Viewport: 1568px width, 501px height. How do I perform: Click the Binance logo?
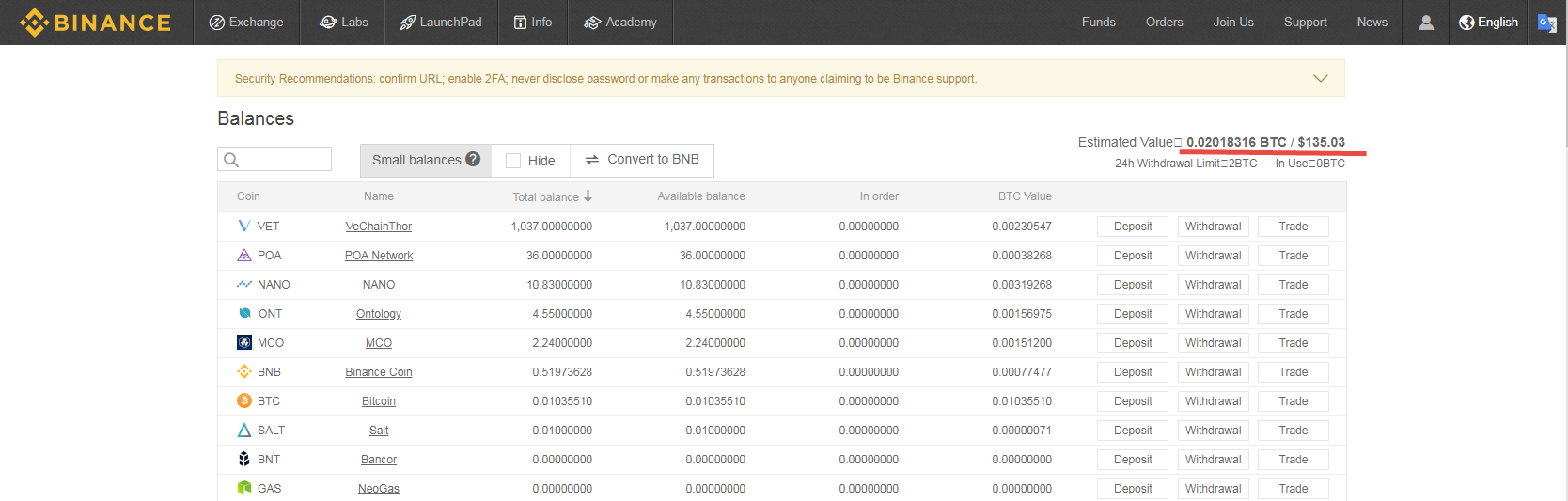point(95,23)
